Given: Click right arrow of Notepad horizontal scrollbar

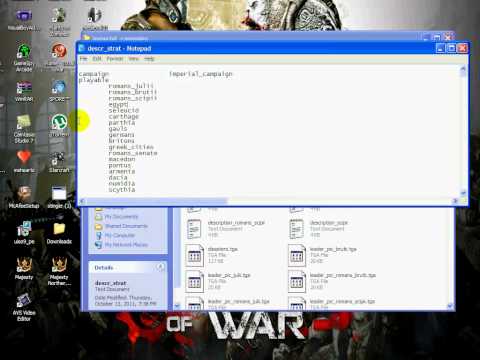Looking at the screenshot, I should [456, 201].
